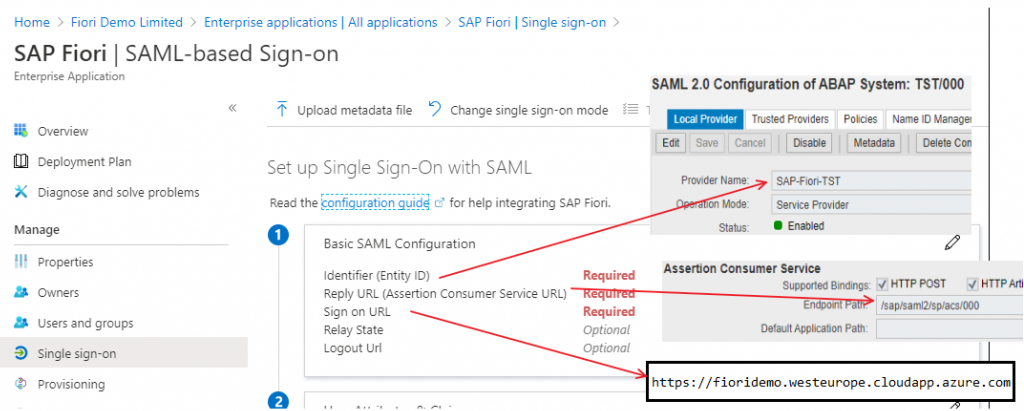Screen dimensions: 1024x411
Task: Click the Metadata button
Action: pyautogui.click(x=874, y=143)
